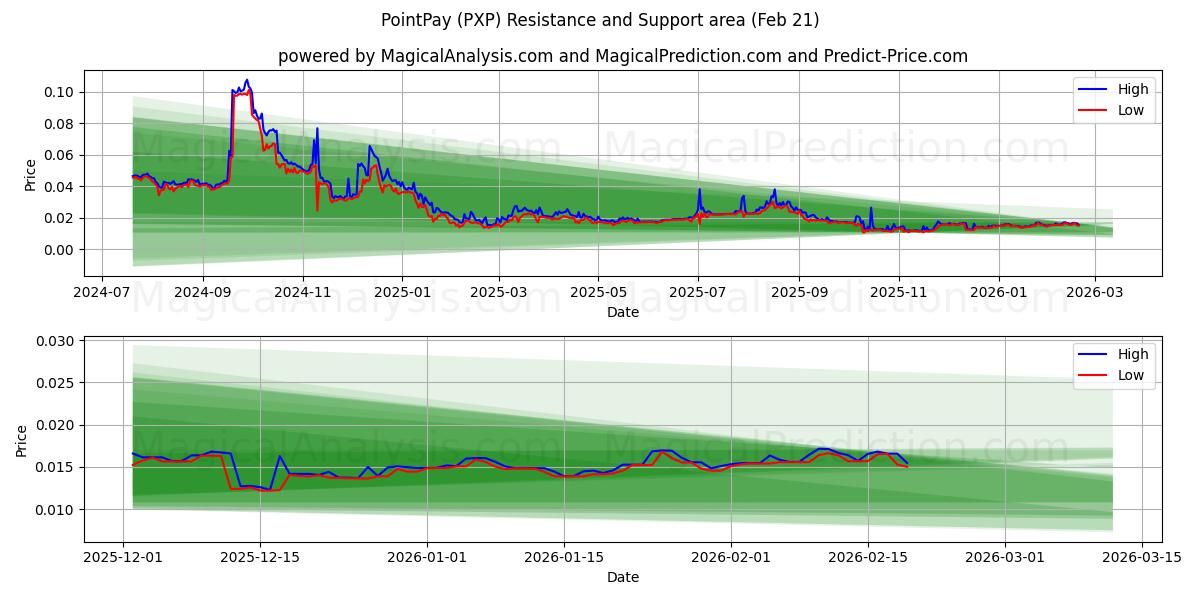Viewport: 1200px width, 600px height.
Task: Click the '0.00' y-axis tick on the top chart
Action: coord(61,250)
